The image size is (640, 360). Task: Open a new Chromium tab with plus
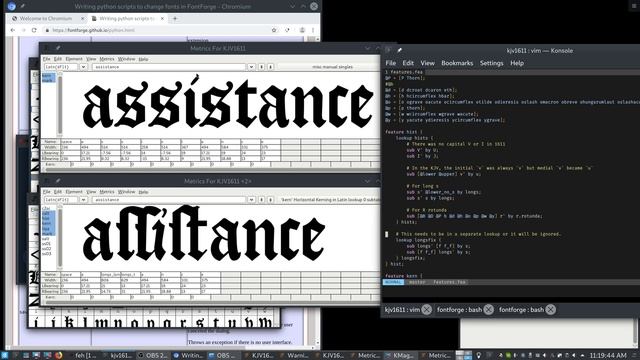[175, 18]
